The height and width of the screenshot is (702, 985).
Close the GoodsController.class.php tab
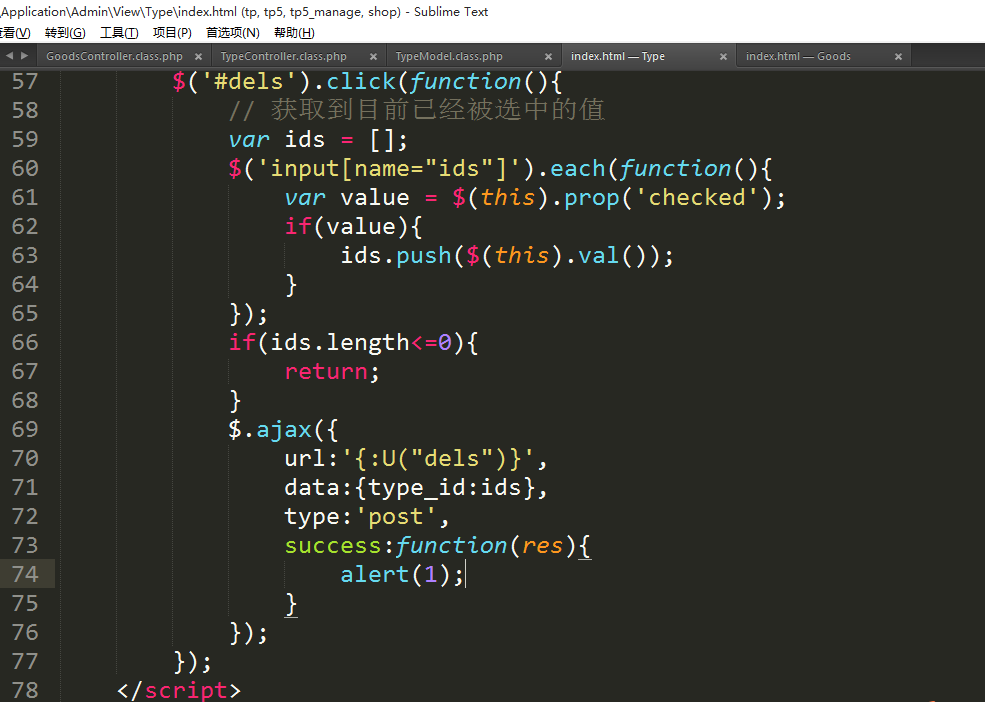[198, 57]
